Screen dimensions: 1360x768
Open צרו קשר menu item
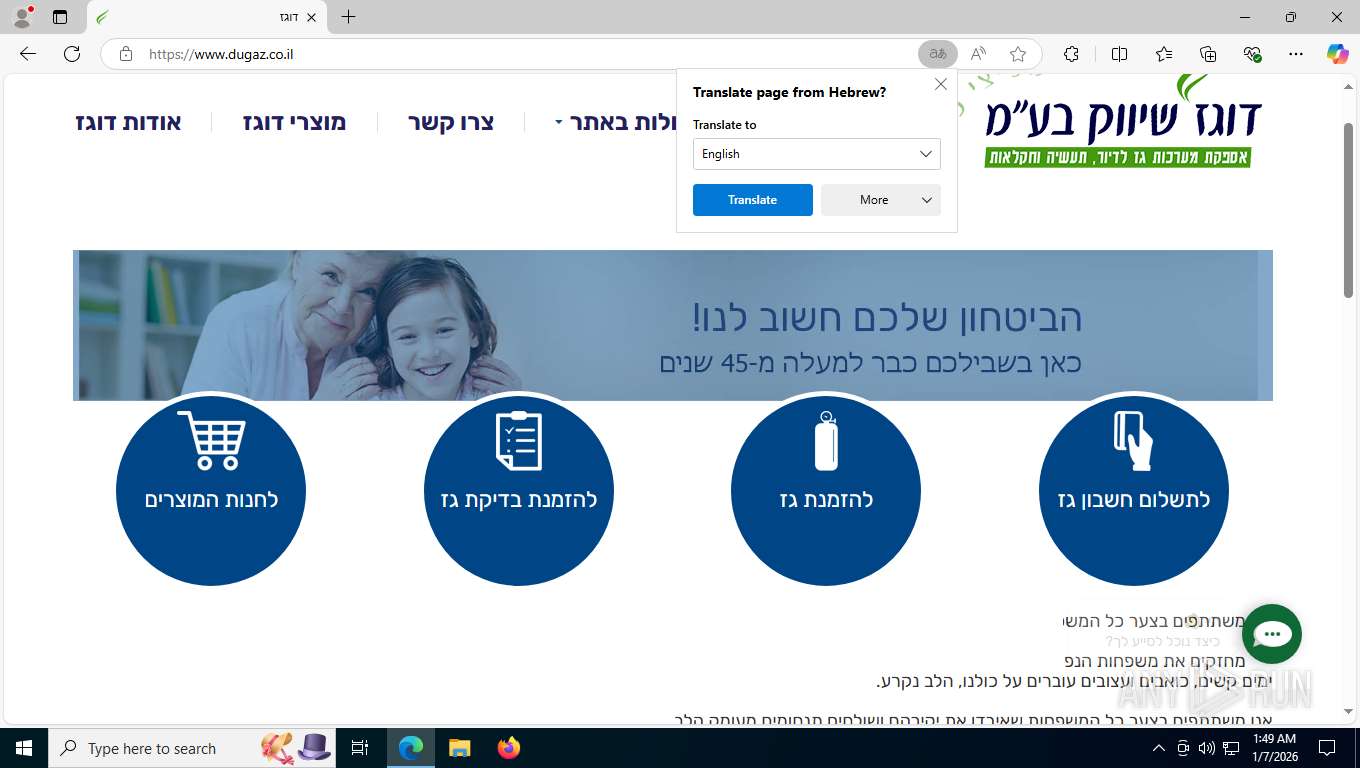coord(451,122)
